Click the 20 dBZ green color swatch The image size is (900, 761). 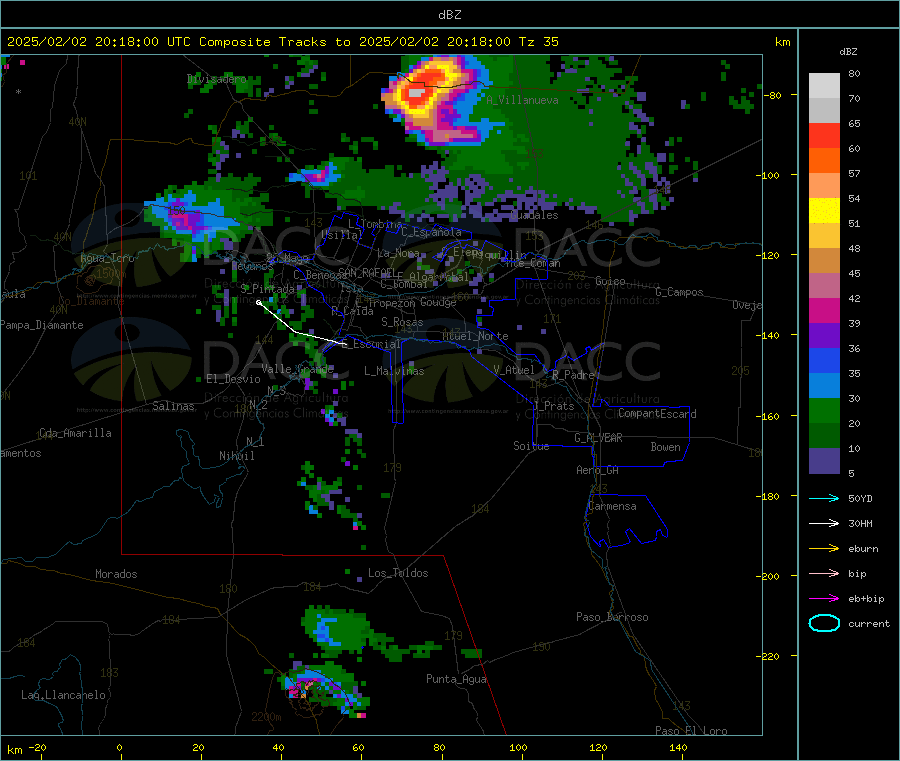pyautogui.click(x=824, y=410)
